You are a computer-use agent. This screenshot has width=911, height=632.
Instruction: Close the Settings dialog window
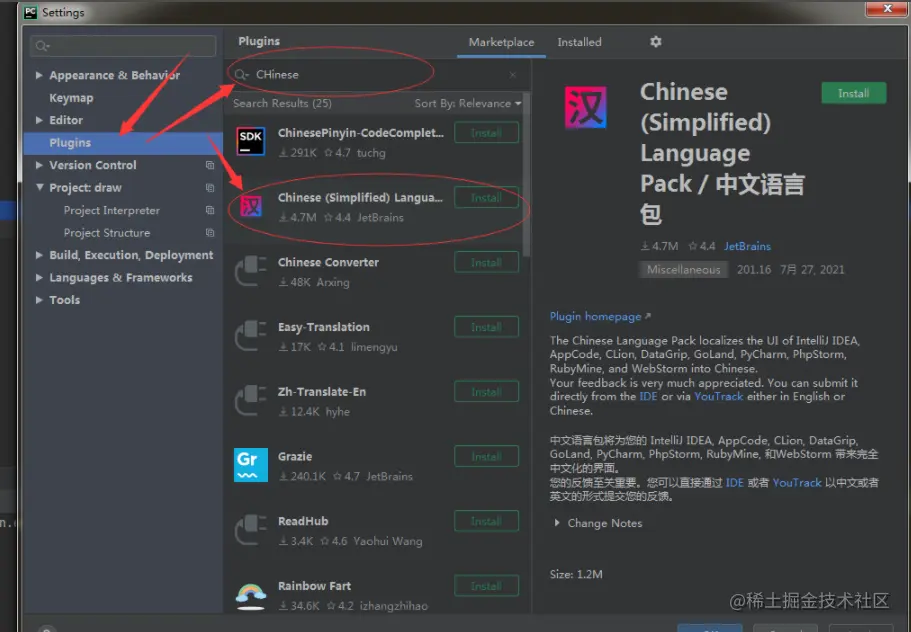(x=887, y=9)
